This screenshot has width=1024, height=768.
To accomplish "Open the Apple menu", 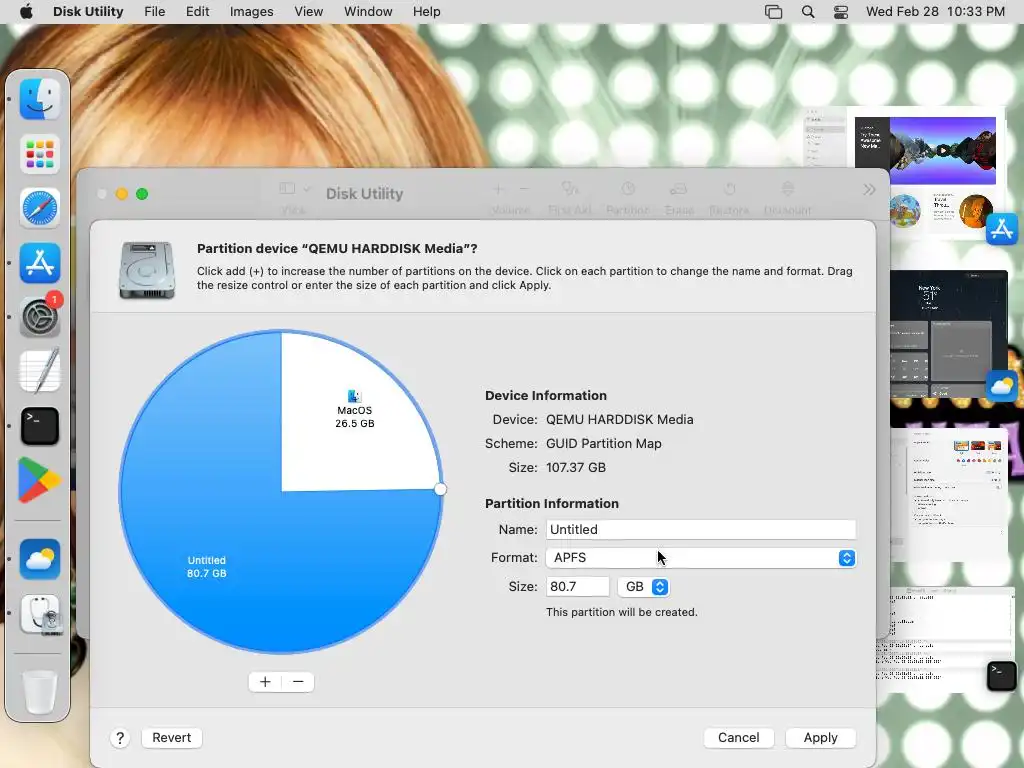I will click(26, 12).
